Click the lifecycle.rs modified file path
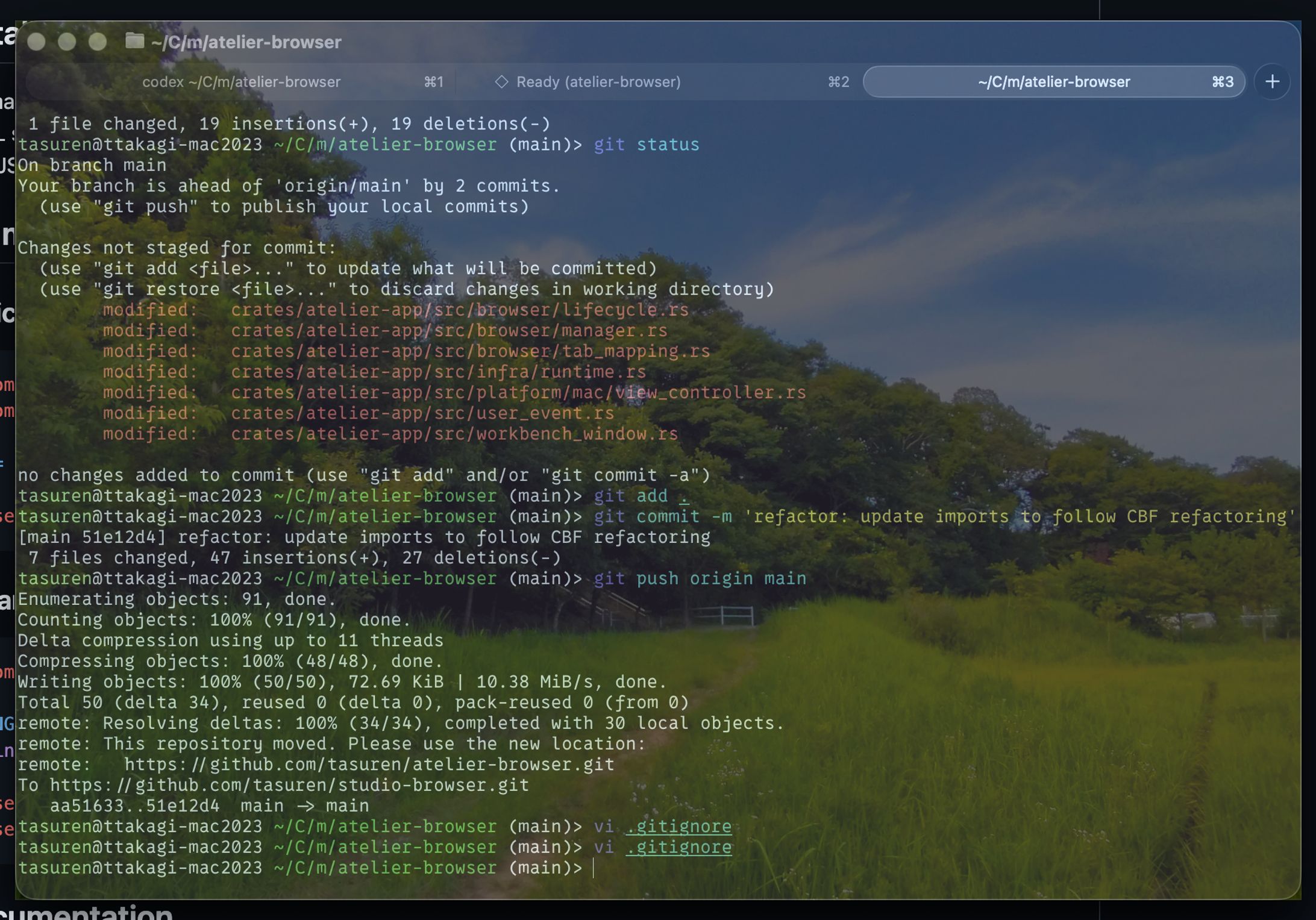The image size is (1316, 920). click(x=459, y=310)
